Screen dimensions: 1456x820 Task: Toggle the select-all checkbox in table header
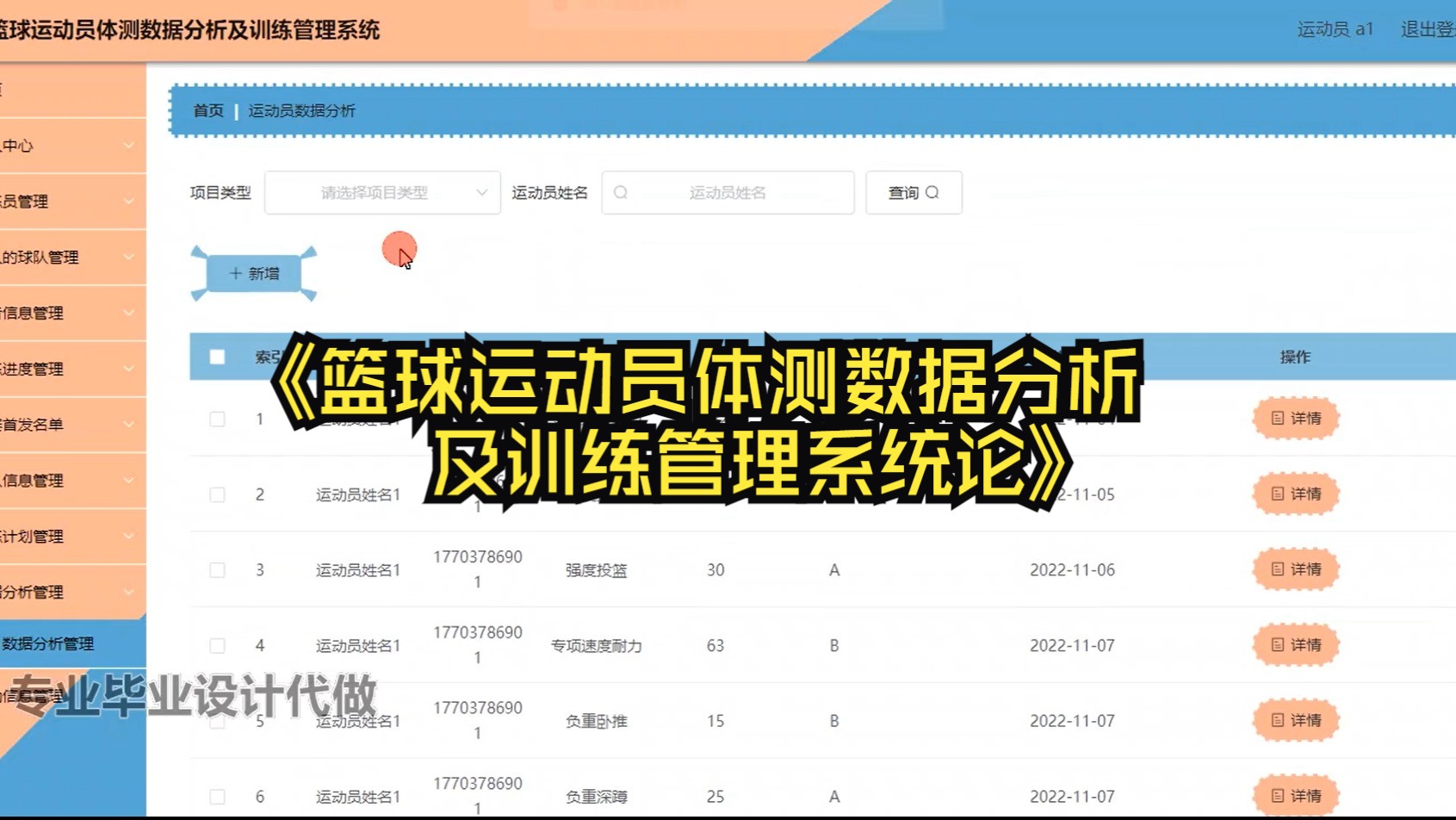tap(217, 357)
